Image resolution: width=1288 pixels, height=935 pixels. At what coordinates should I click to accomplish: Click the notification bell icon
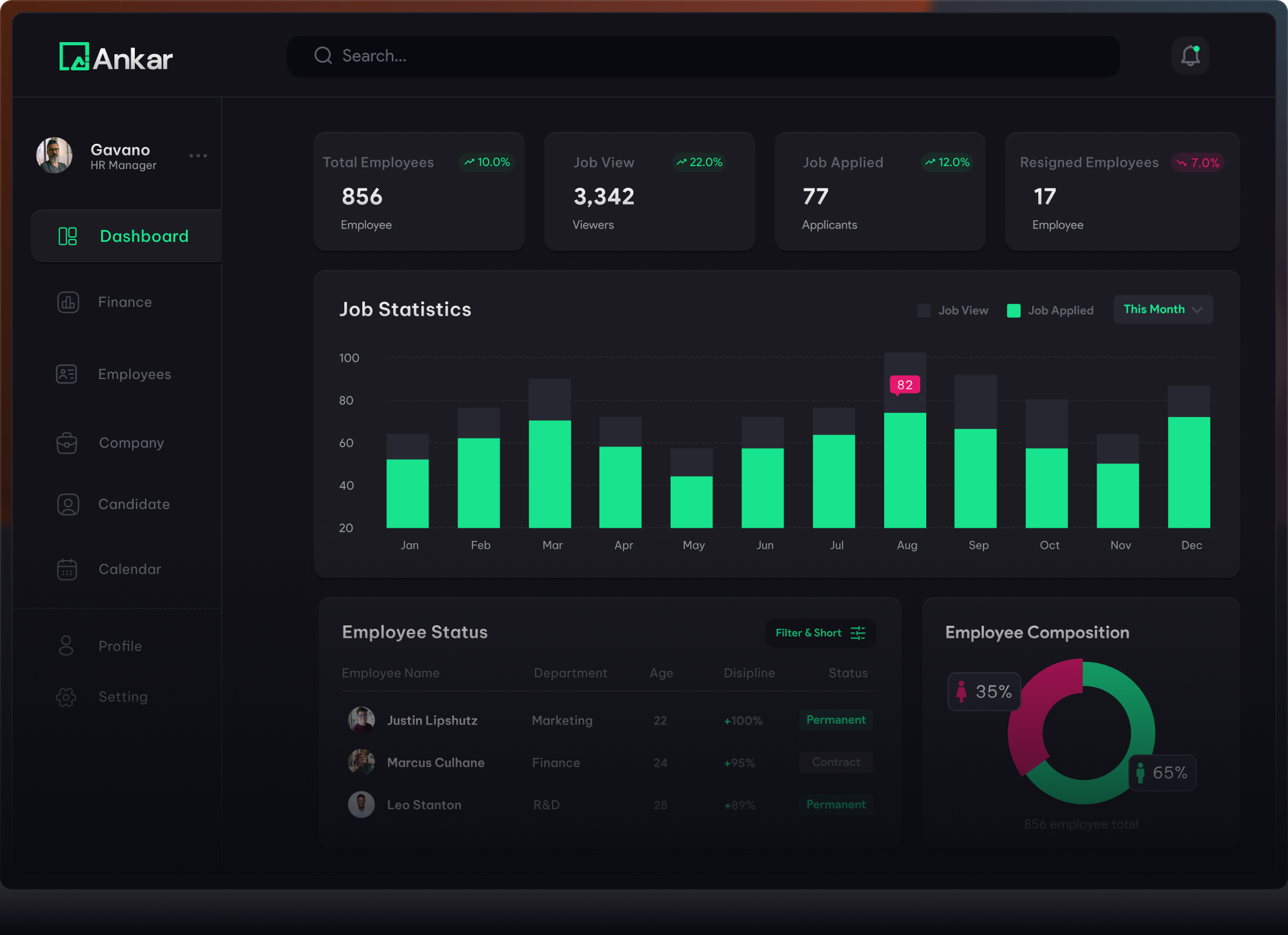[1190, 56]
